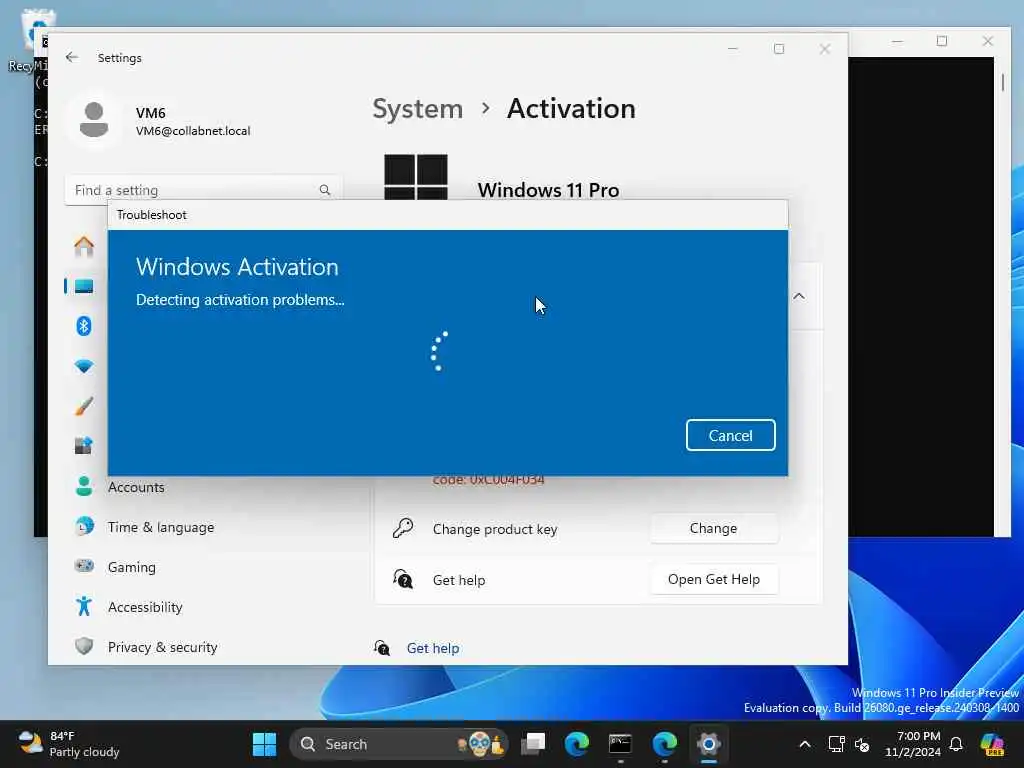The height and width of the screenshot is (768, 1024).
Task: Go back using Settings back arrow
Action: tap(72, 57)
